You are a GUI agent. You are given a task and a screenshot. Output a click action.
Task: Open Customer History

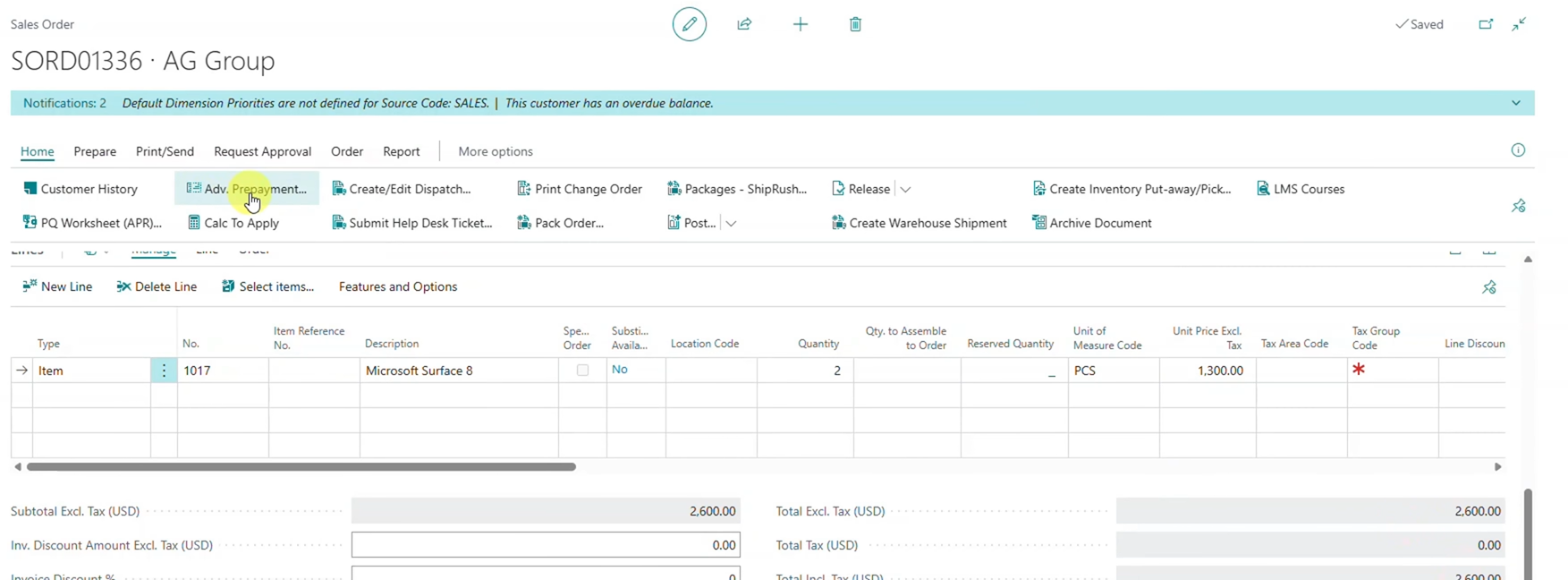[81, 189]
